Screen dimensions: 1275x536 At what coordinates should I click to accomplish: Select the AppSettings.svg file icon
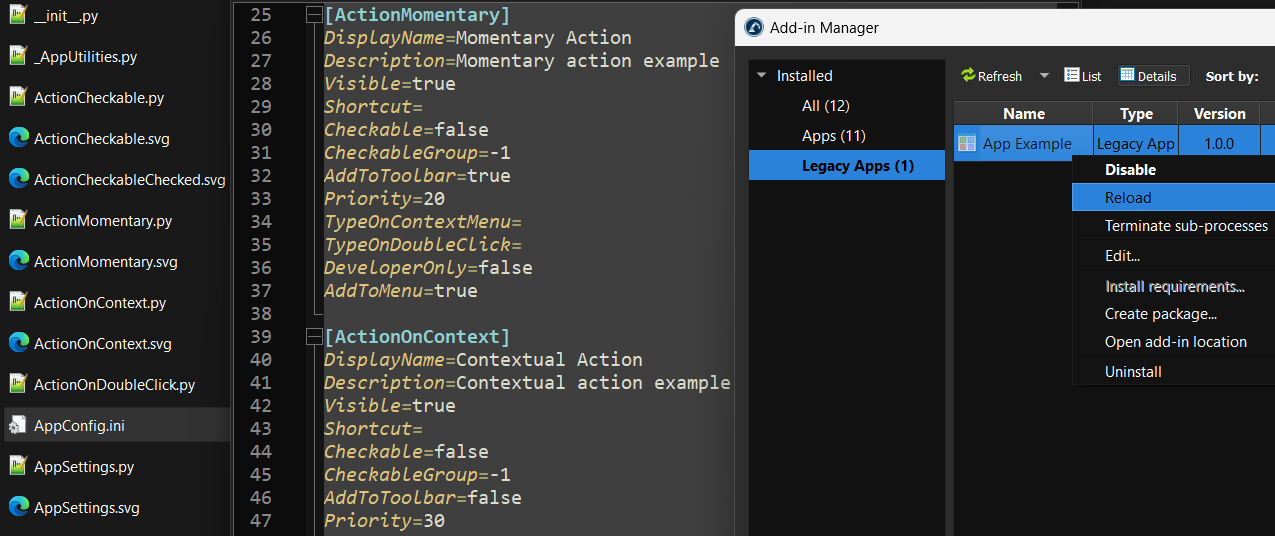(x=18, y=507)
